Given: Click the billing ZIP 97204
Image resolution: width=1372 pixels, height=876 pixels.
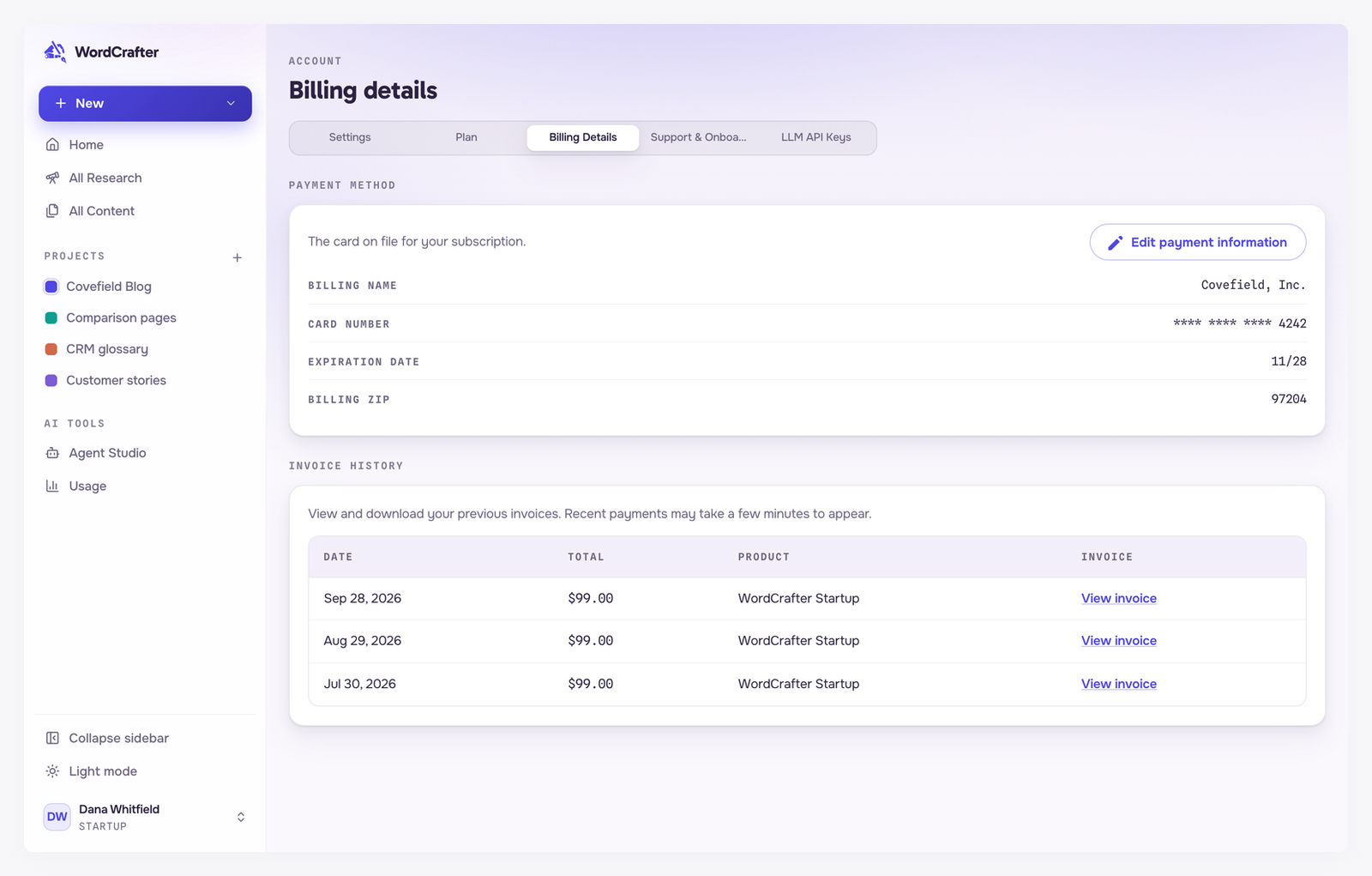Looking at the screenshot, I should click(x=1289, y=399).
